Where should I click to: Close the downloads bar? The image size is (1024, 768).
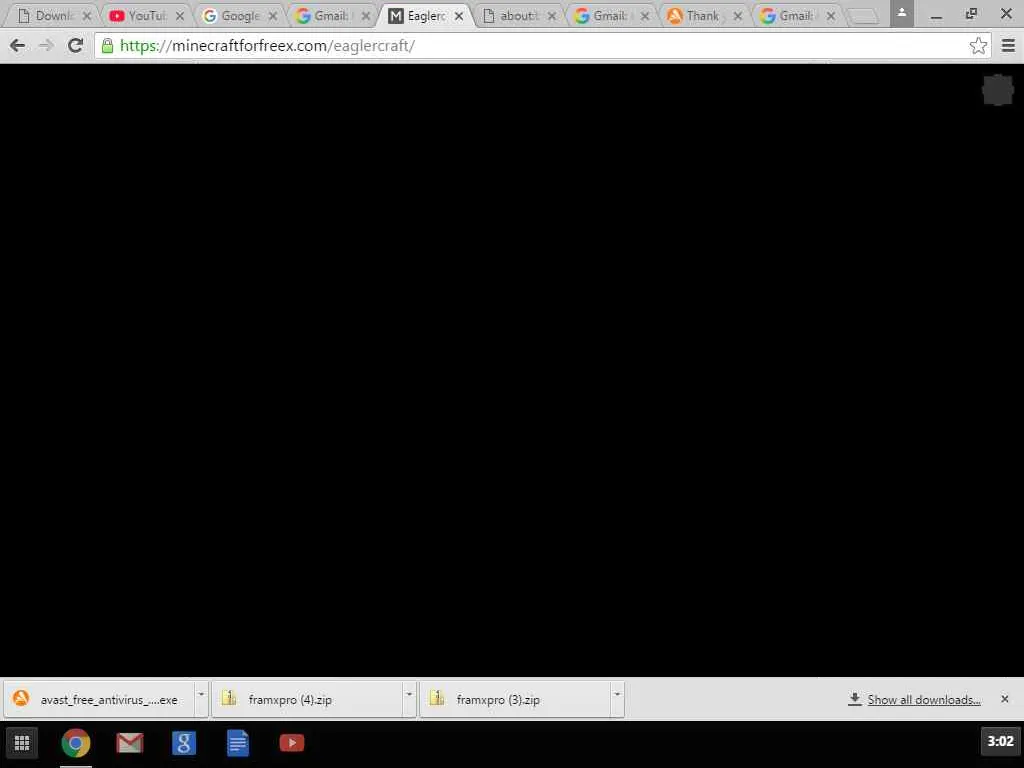[x=1004, y=699]
